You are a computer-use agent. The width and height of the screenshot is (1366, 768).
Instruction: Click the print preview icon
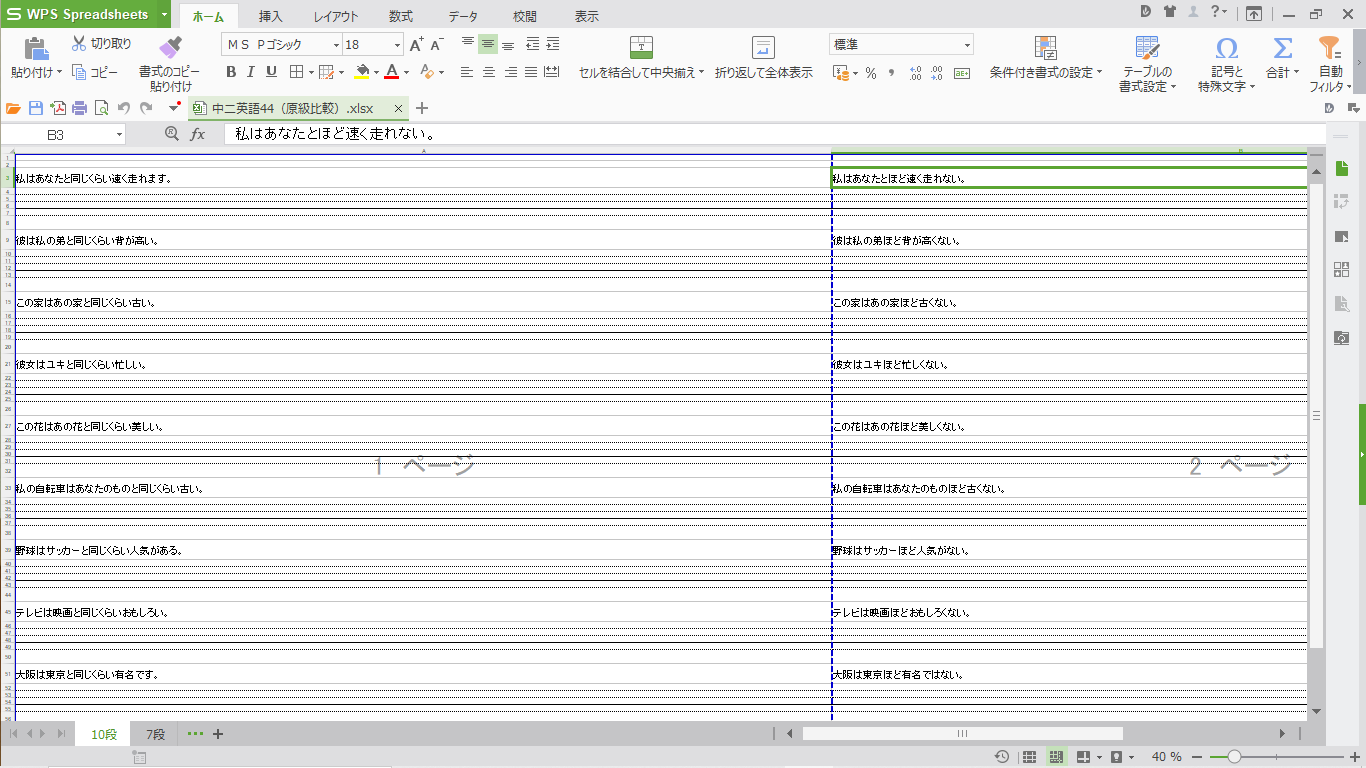coord(101,108)
